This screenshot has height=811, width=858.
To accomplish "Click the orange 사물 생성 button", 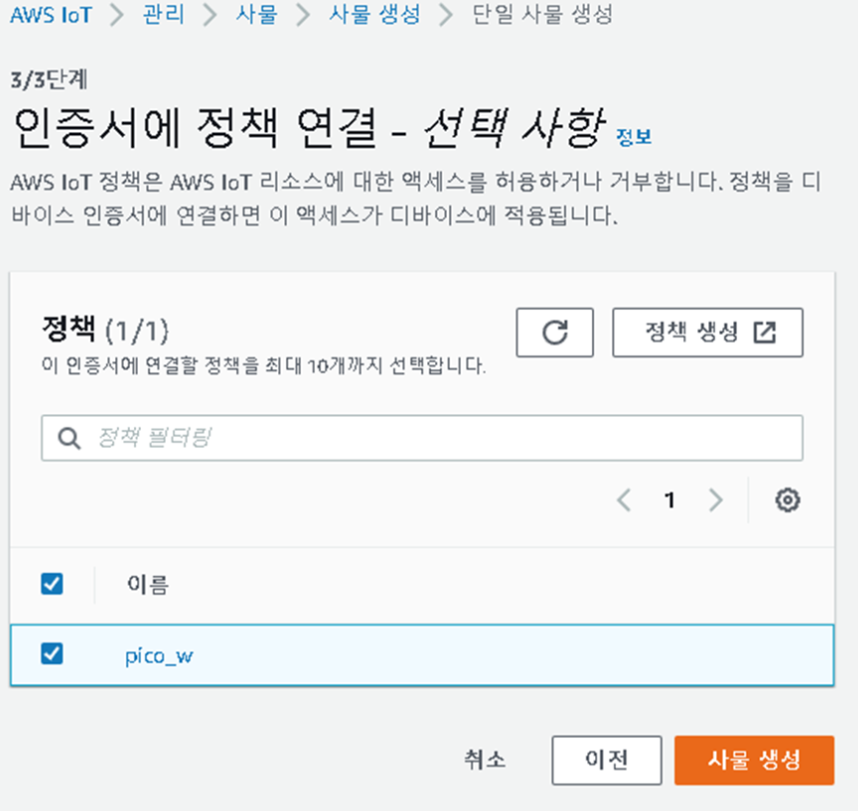I will 754,760.
